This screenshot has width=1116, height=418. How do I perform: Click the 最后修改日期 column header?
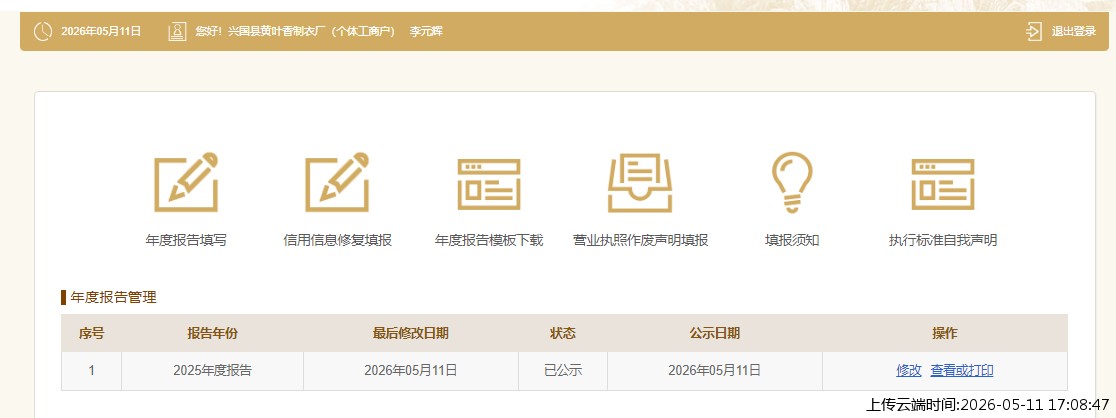411,333
